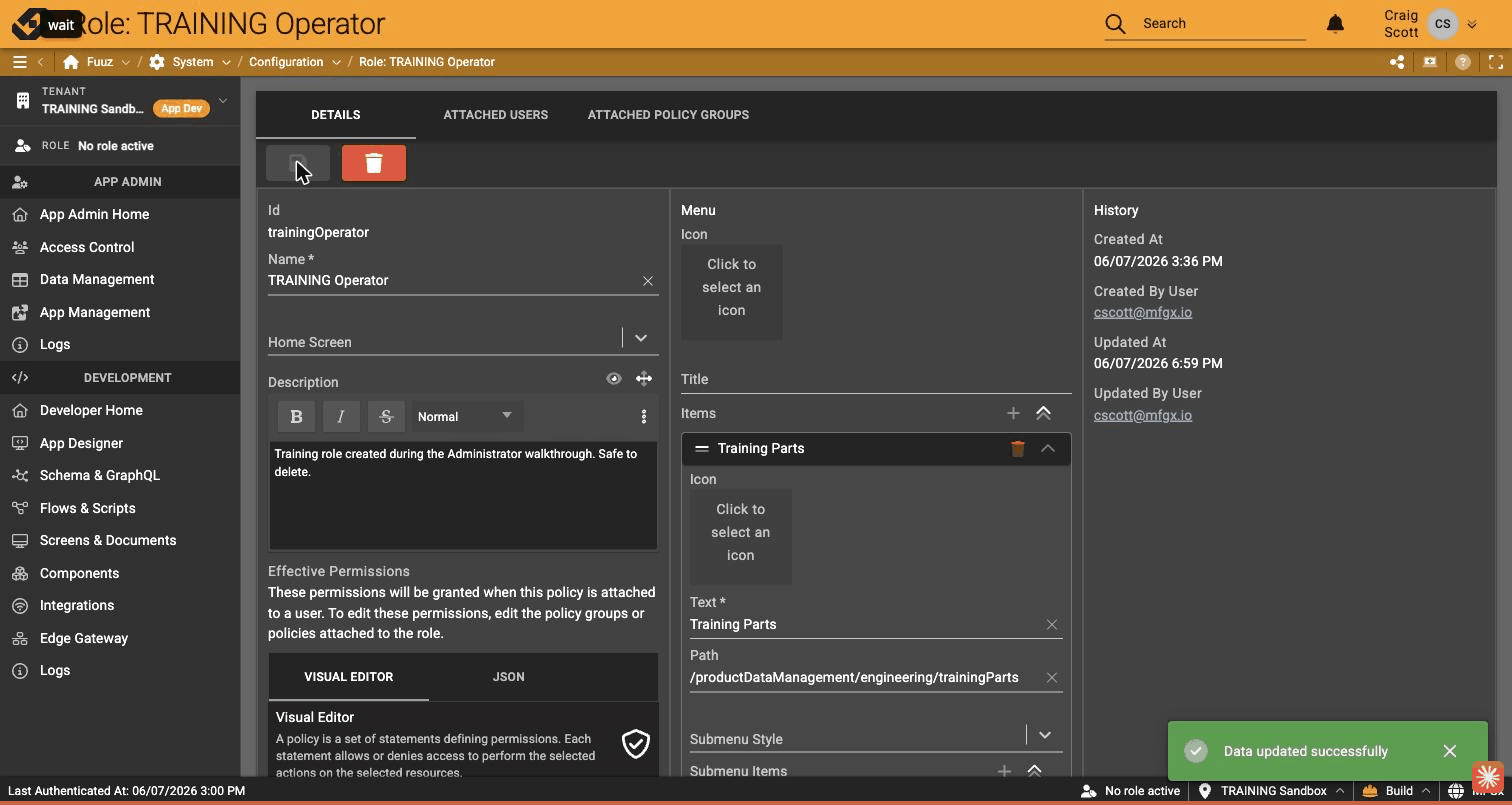Toggle bold formatting in Description editor

(x=296, y=416)
